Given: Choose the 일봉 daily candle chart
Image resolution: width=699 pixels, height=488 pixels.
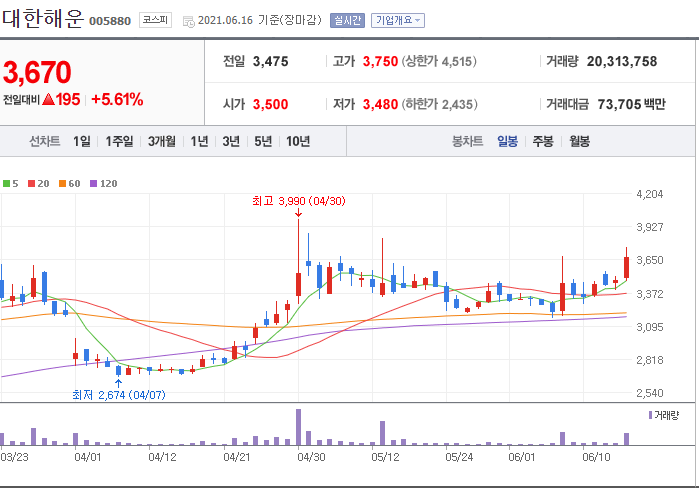Looking at the screenshot, I should [x=507, y=141].
